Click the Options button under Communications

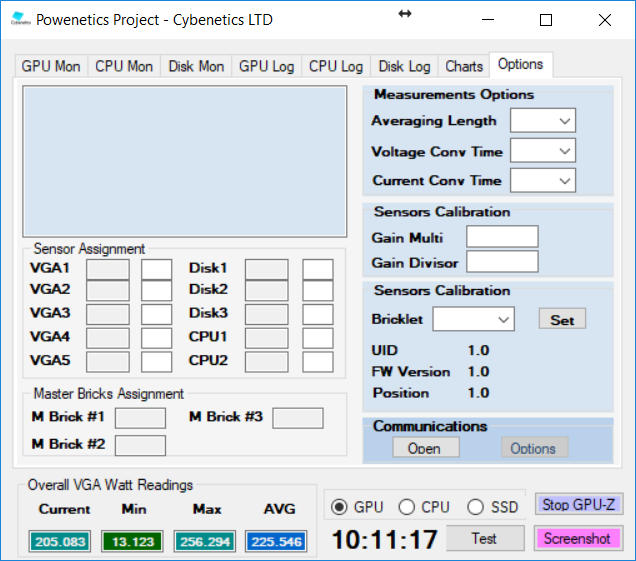535,447
